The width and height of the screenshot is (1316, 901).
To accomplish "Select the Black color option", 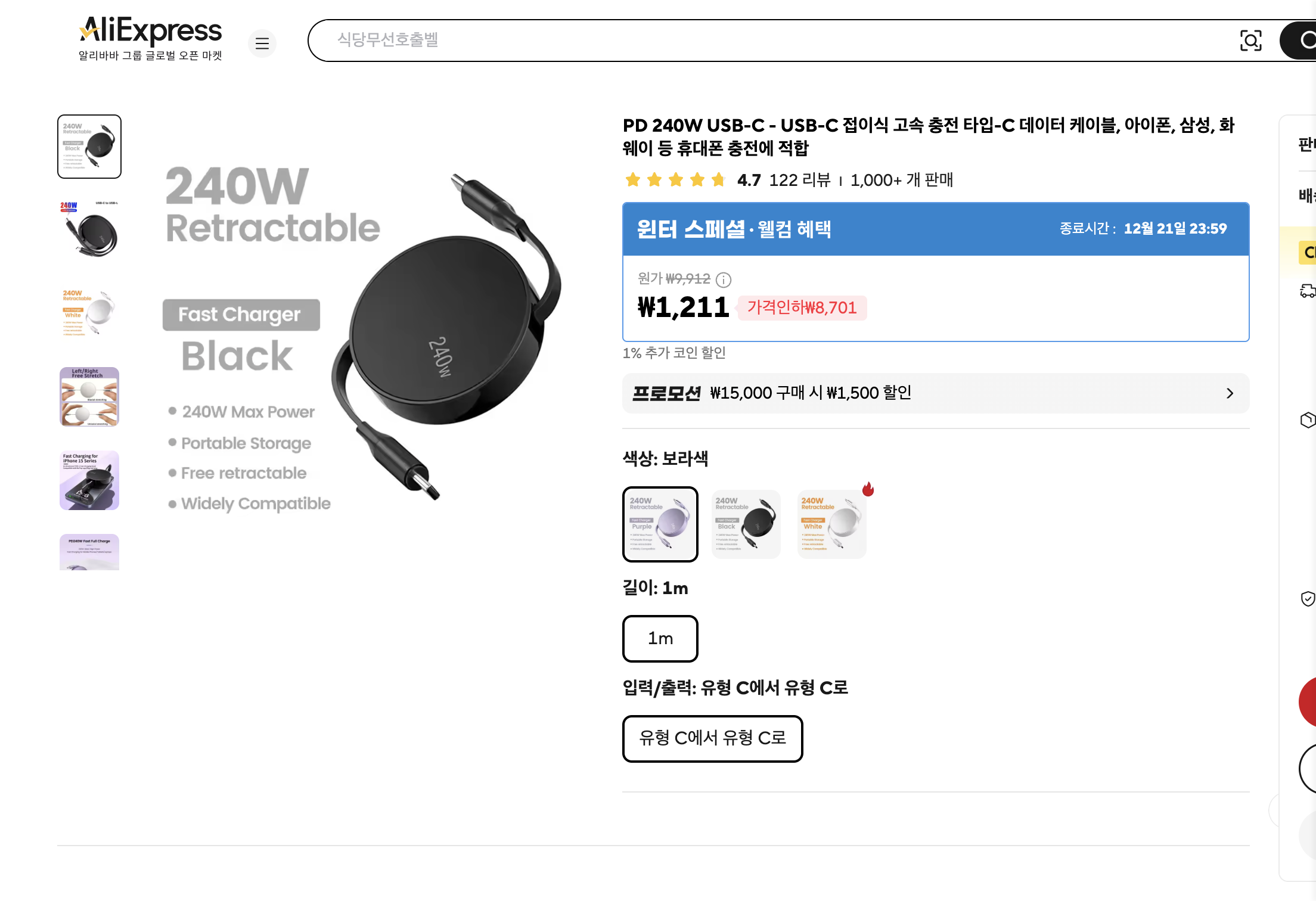I will tap(746, 524).
